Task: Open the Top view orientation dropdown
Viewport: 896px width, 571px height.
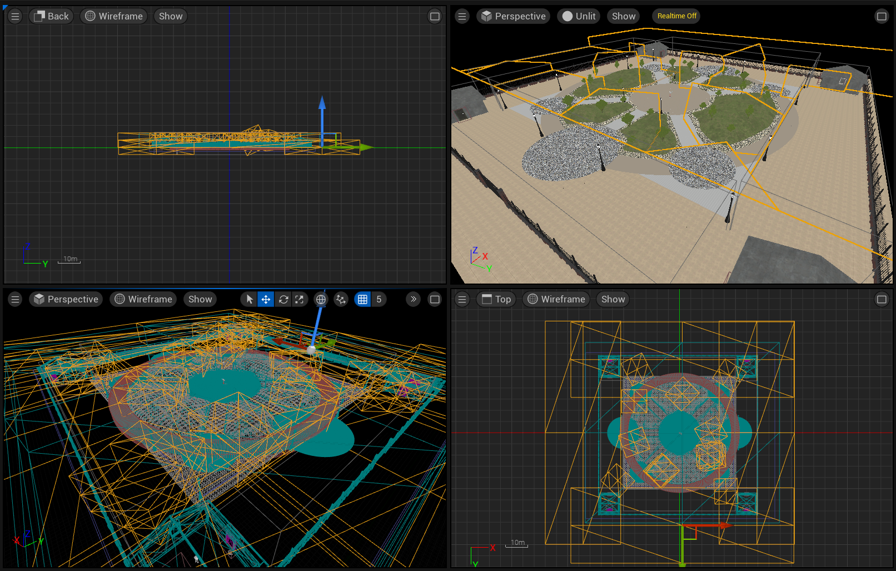Action: pos(496,299)
